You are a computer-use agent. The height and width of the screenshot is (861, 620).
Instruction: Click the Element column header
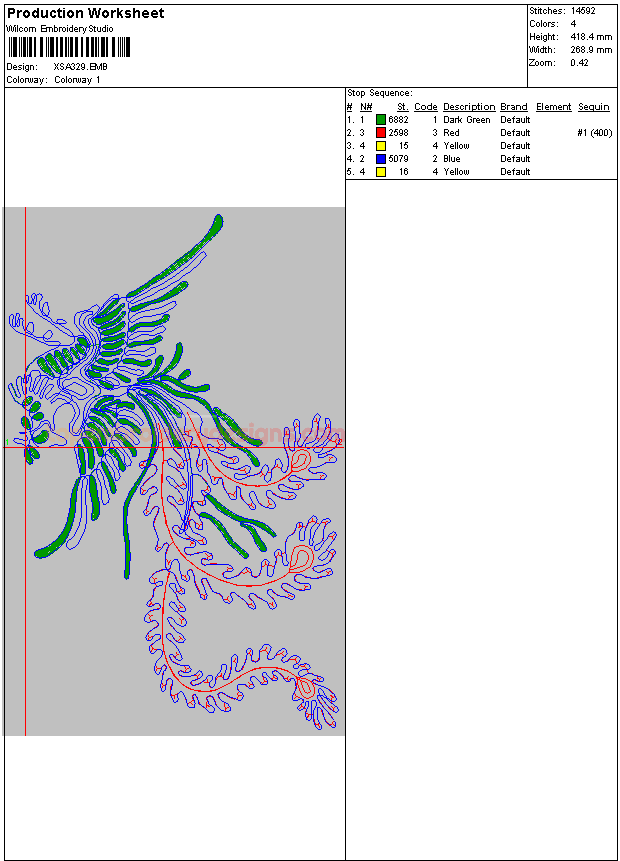coord(553,107)
